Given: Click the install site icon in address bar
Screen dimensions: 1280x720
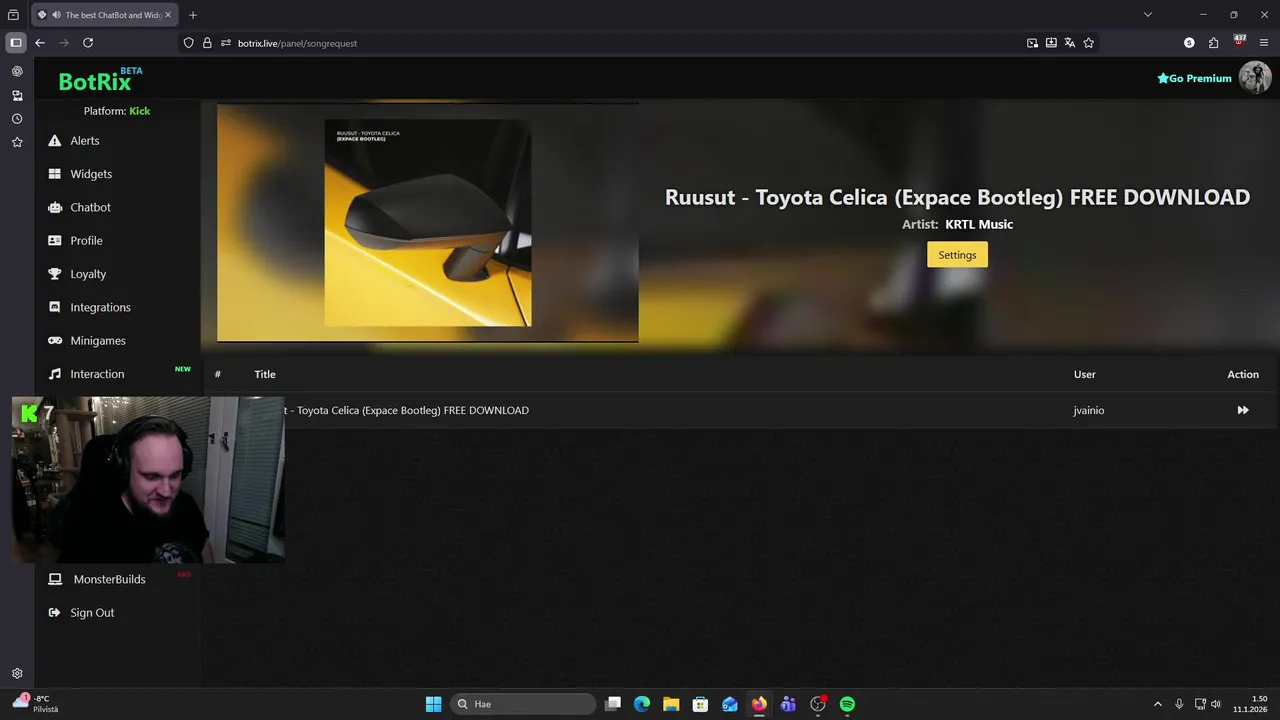Looking at the screenshot, I should coord(1051,43).
